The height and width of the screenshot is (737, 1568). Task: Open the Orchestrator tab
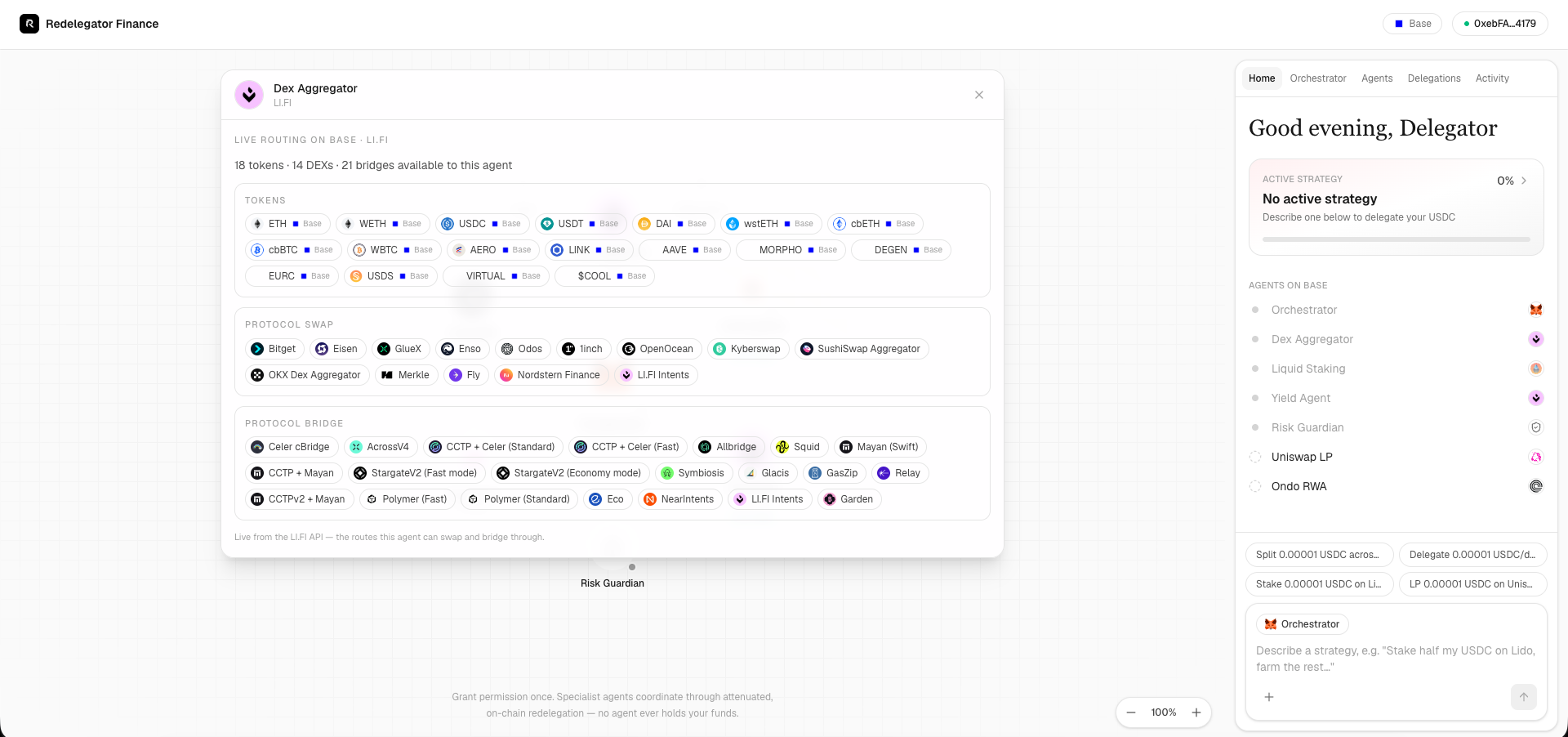pyautogui.click(x=1318, y=78)
